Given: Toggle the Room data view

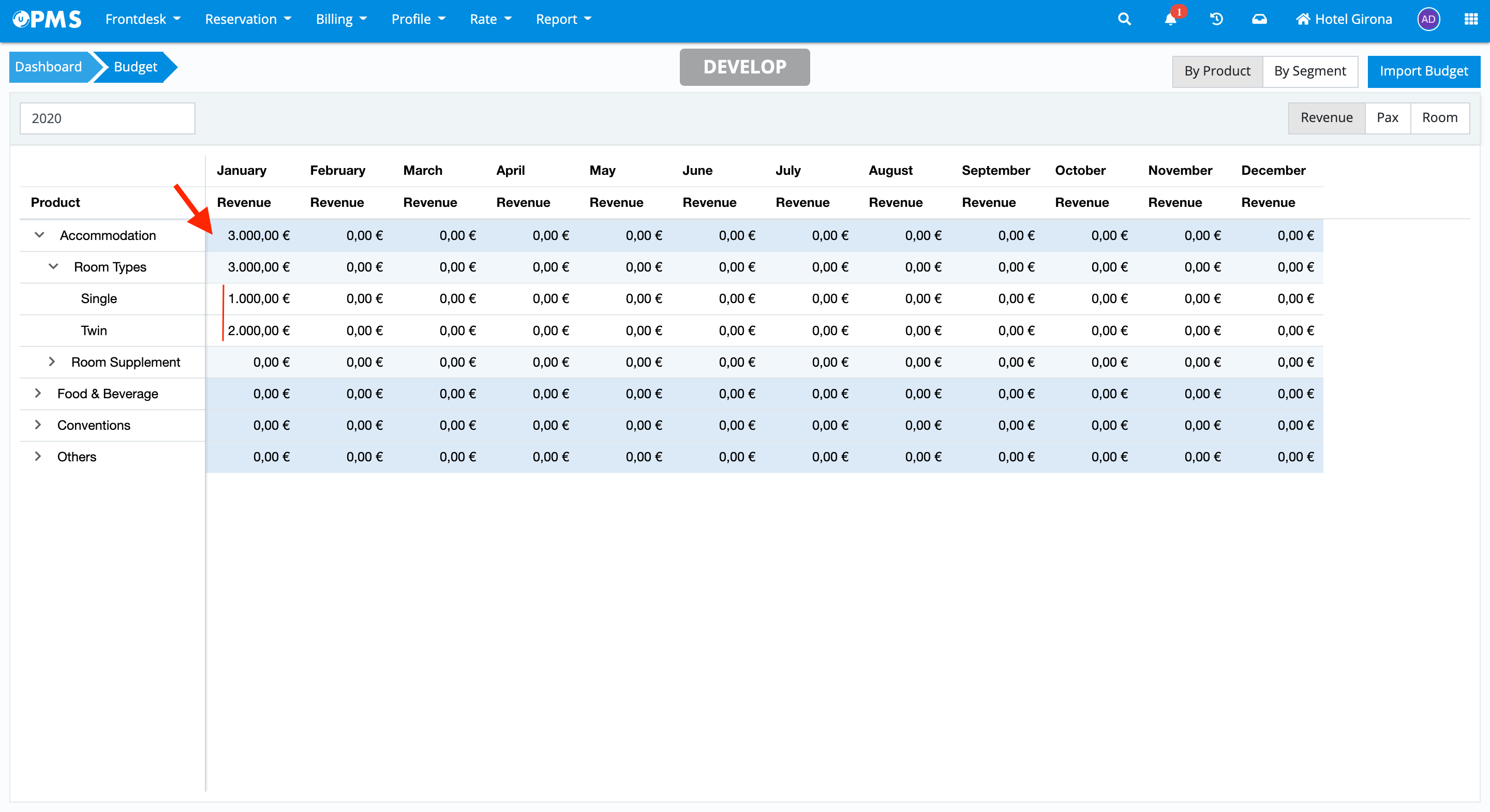Looking at the screenshot, I should (1439, 118).
